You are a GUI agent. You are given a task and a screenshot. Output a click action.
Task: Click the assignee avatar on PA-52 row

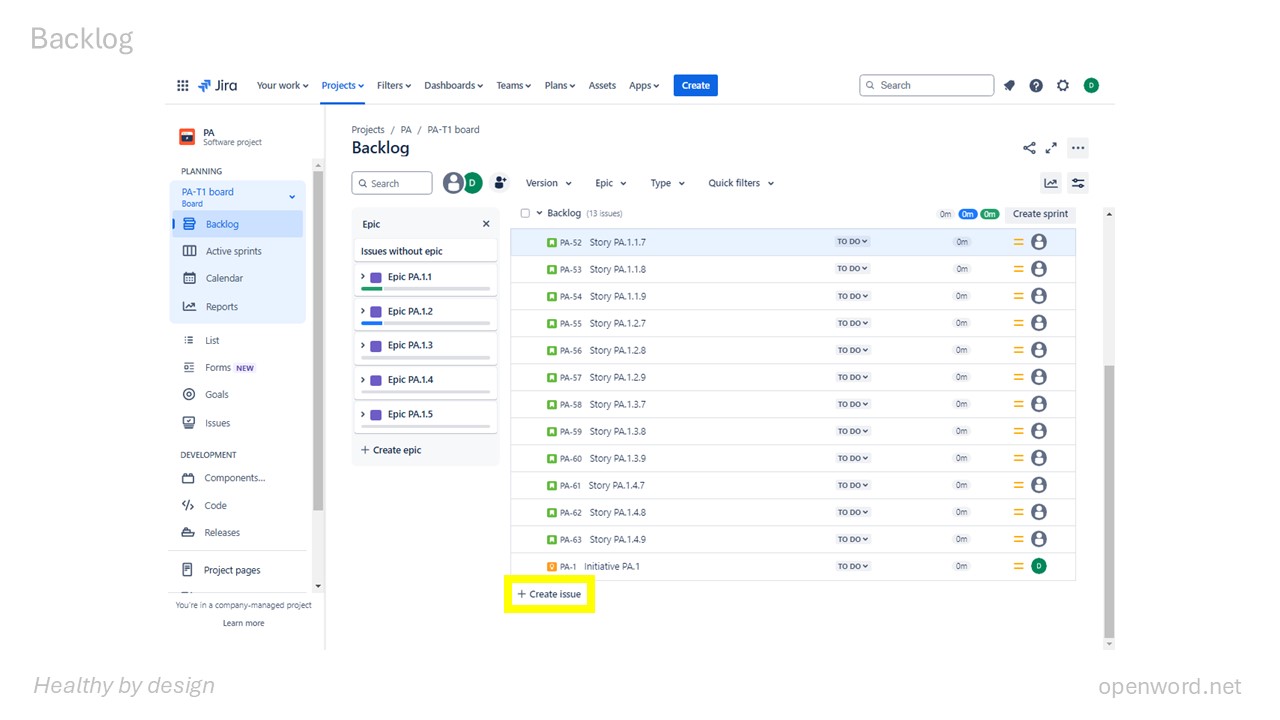tap(1039, 242)
